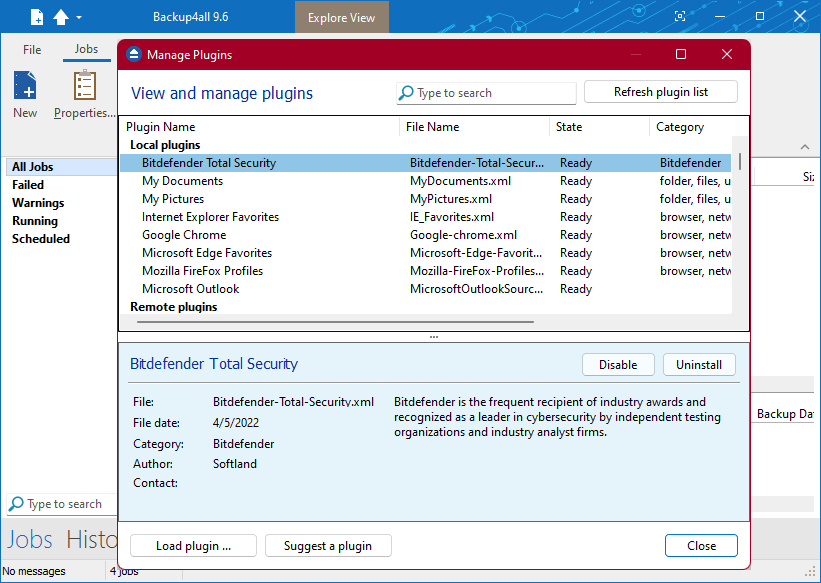The width and height of the screenshot is (821, 583).
Task: Focus the jobs search field
Action: (x=63, y=504)
